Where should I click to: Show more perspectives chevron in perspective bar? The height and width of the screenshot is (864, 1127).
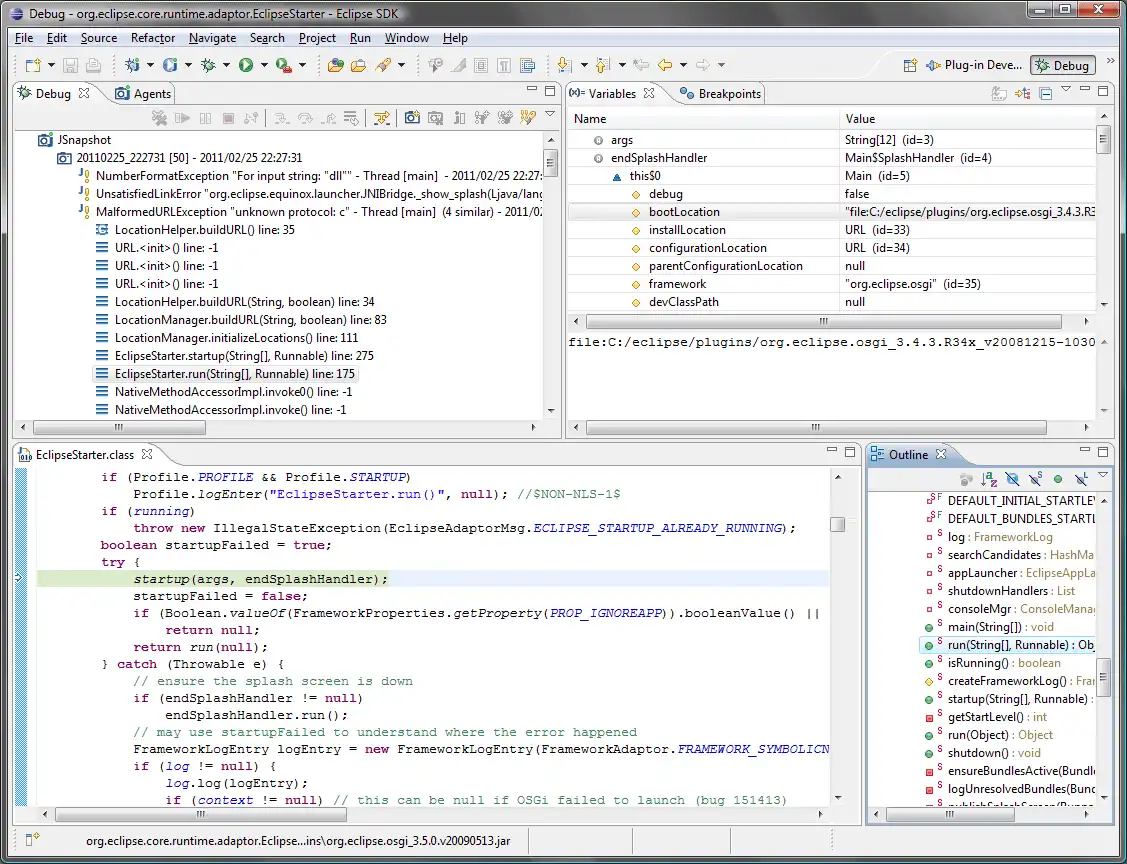pos(1110,62)
